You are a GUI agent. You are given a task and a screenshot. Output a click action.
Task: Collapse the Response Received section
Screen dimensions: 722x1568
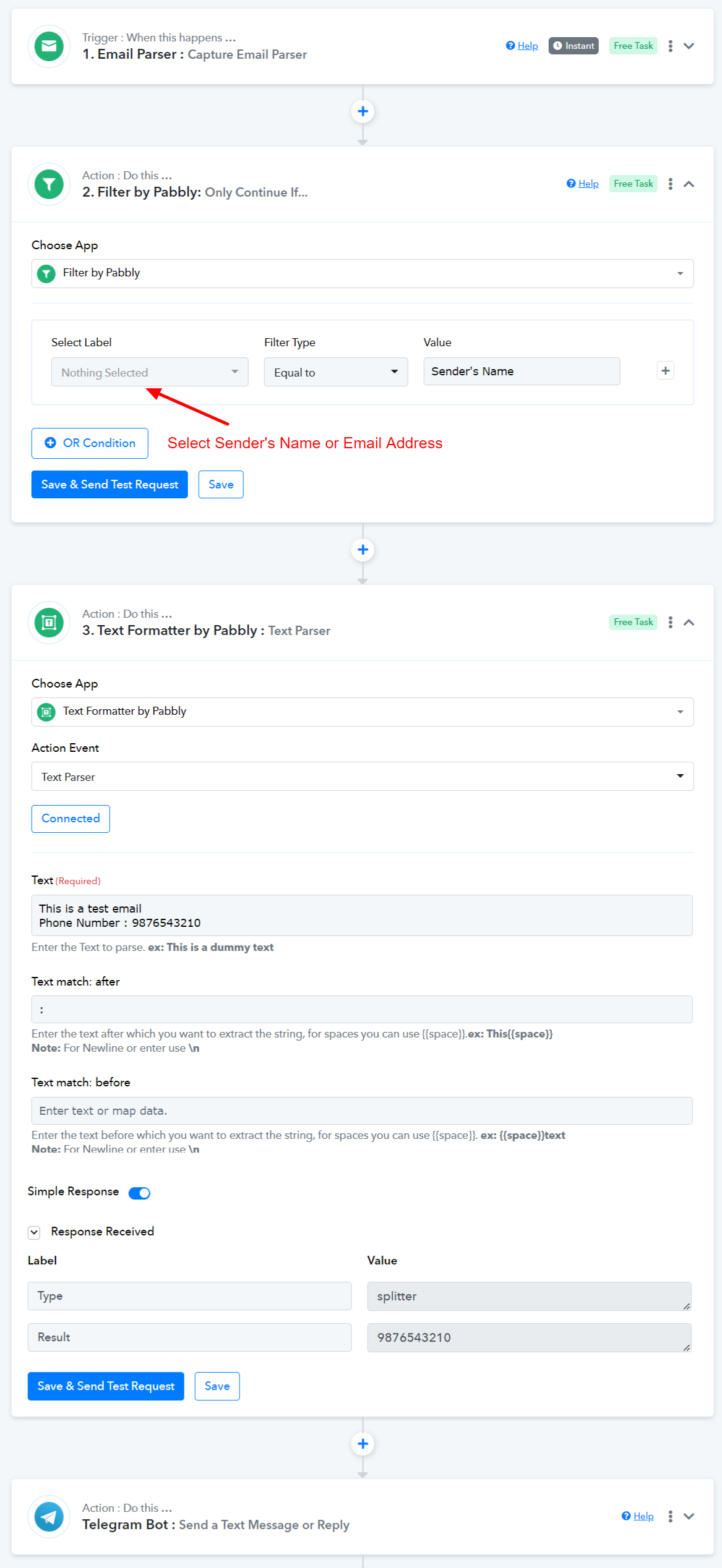click(x=34, y=1232)
